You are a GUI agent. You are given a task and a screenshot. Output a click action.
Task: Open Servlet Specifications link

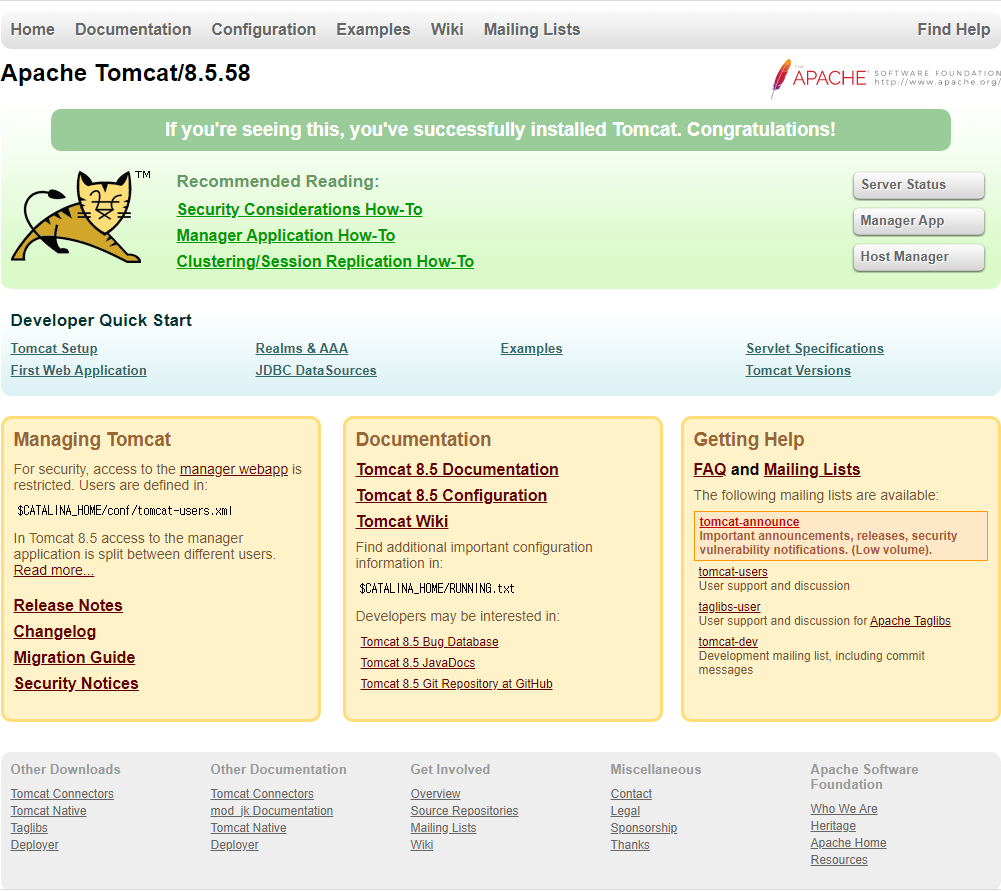coord(815,349)
